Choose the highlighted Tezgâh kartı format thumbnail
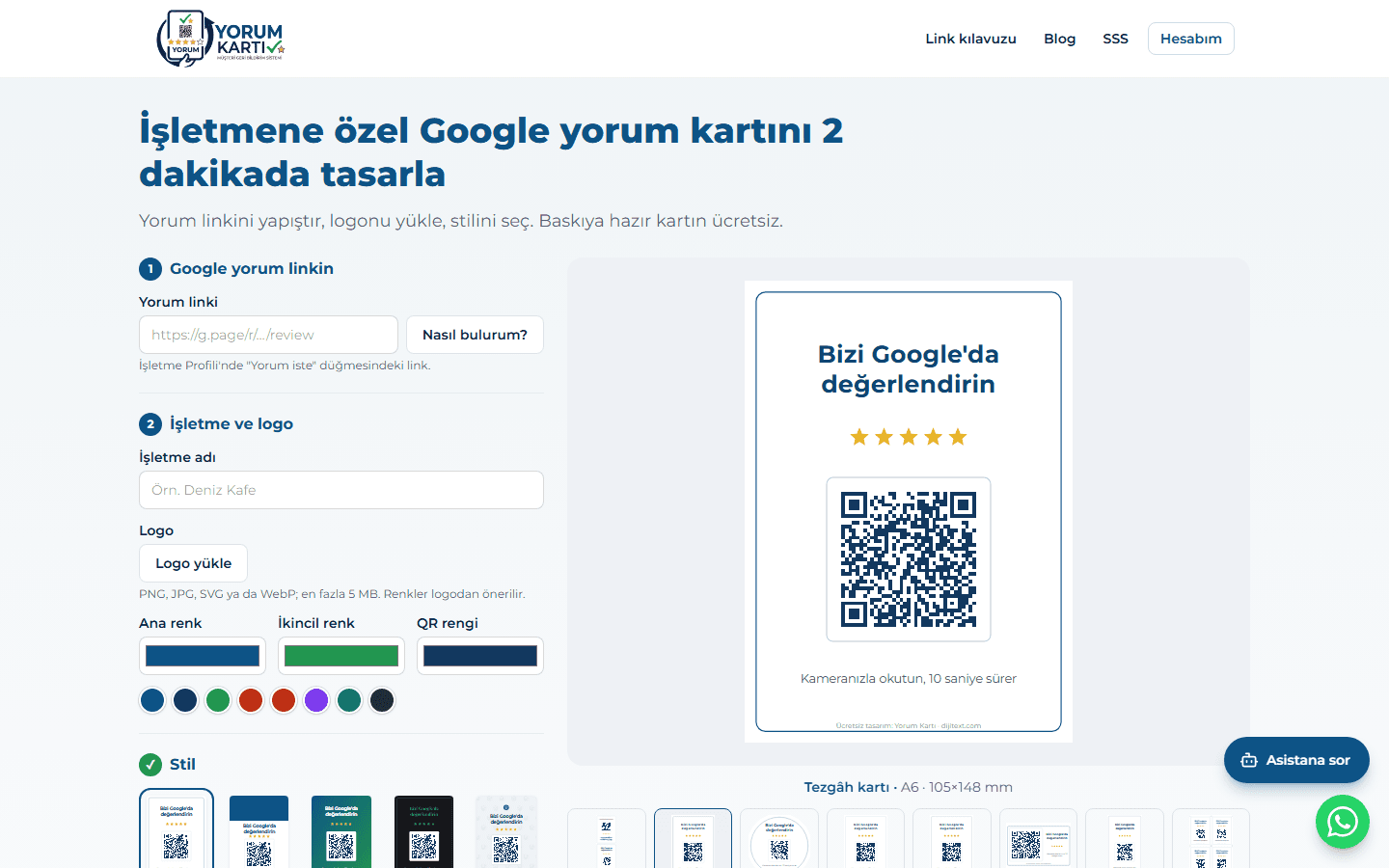Image resolution: width=1389 pixels, height=868 pixels. [693, 838]
